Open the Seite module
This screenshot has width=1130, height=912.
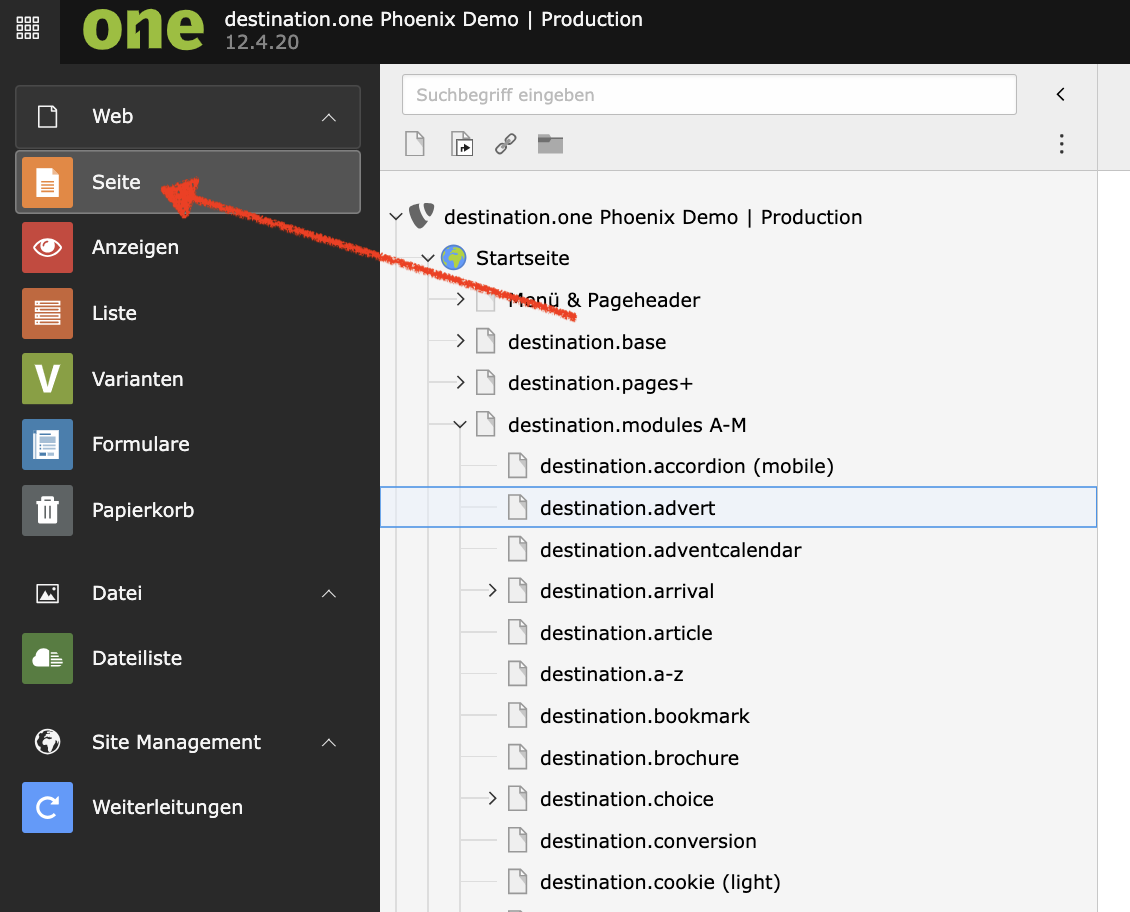pyautogui.click(x=187, y=182)
